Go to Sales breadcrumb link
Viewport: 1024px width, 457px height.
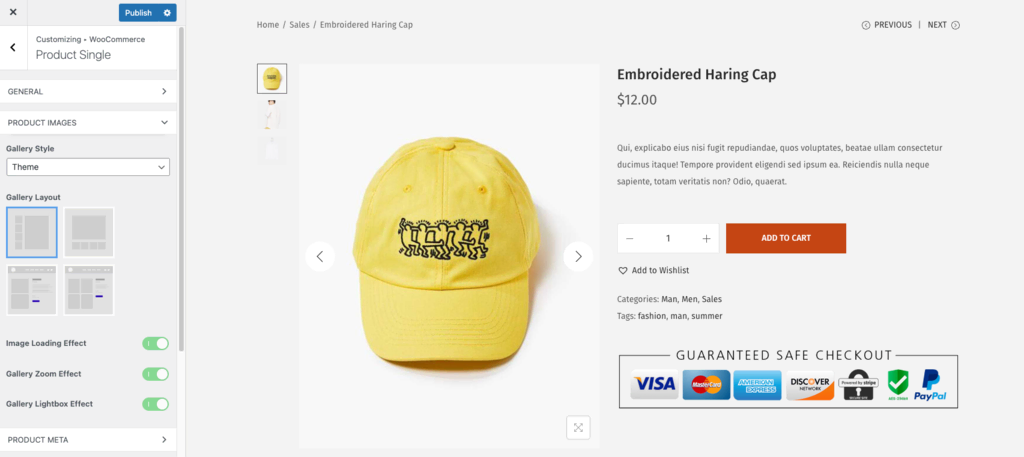click(299, 25)
